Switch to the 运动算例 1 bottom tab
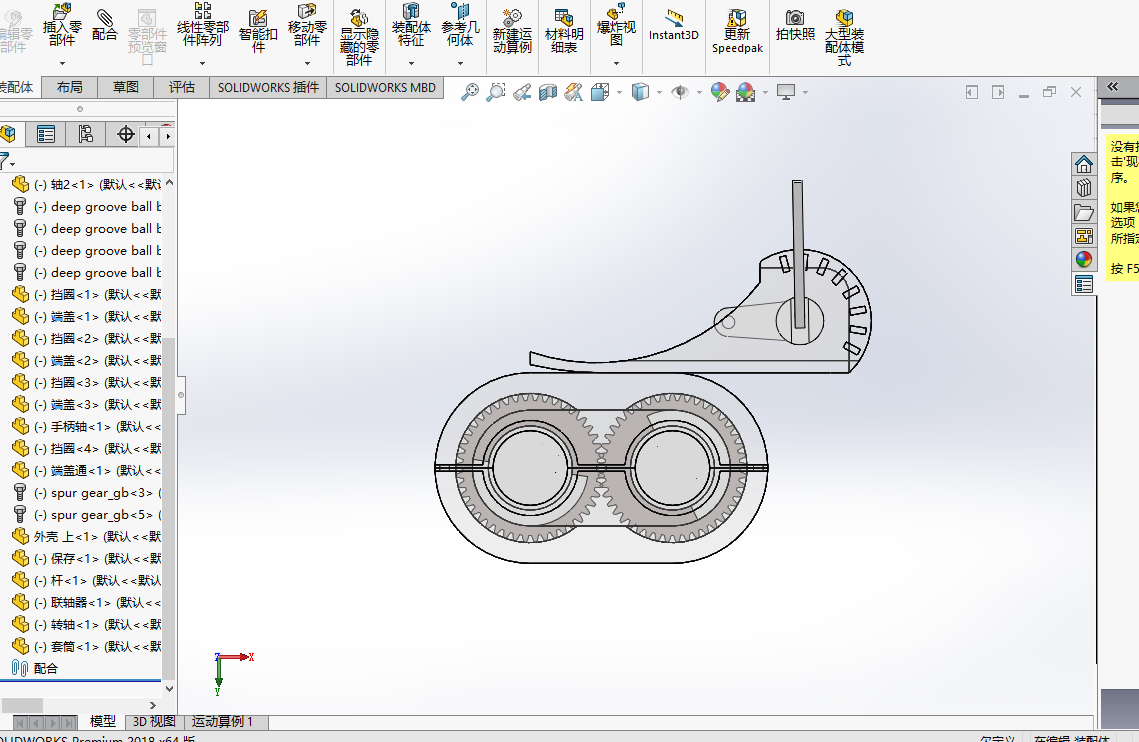Image resolution: width=1139 pixels, height=742 pixels. (x=222, y=722)
